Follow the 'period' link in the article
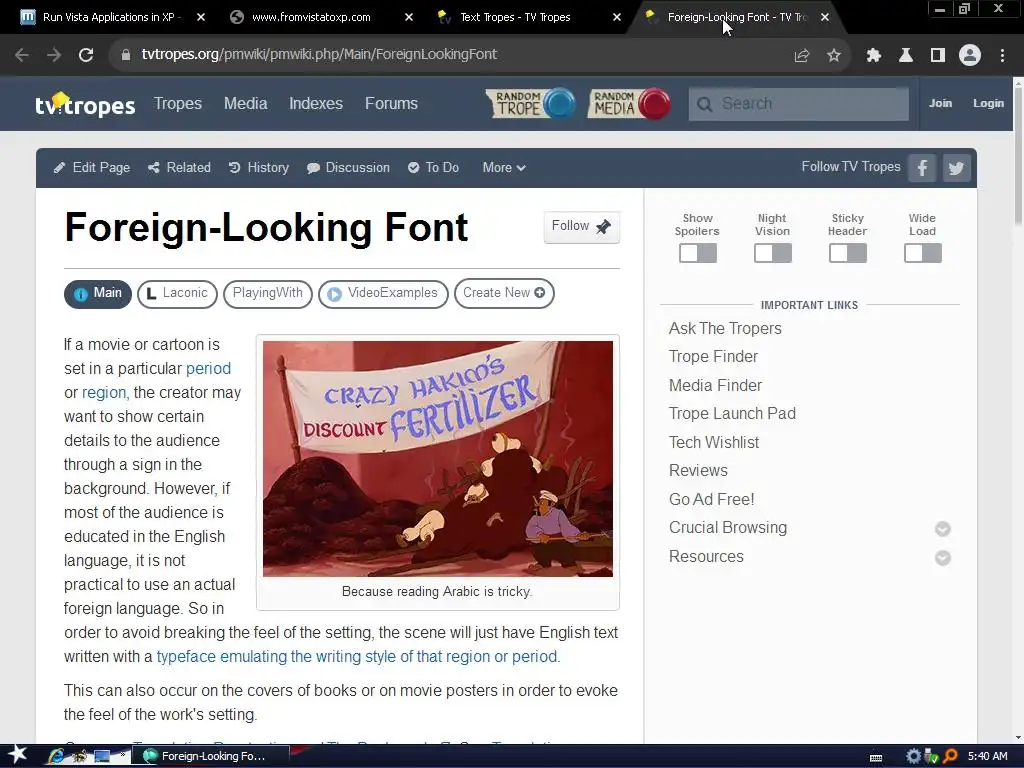1024x768 pixels. click(x=208, y=368)
